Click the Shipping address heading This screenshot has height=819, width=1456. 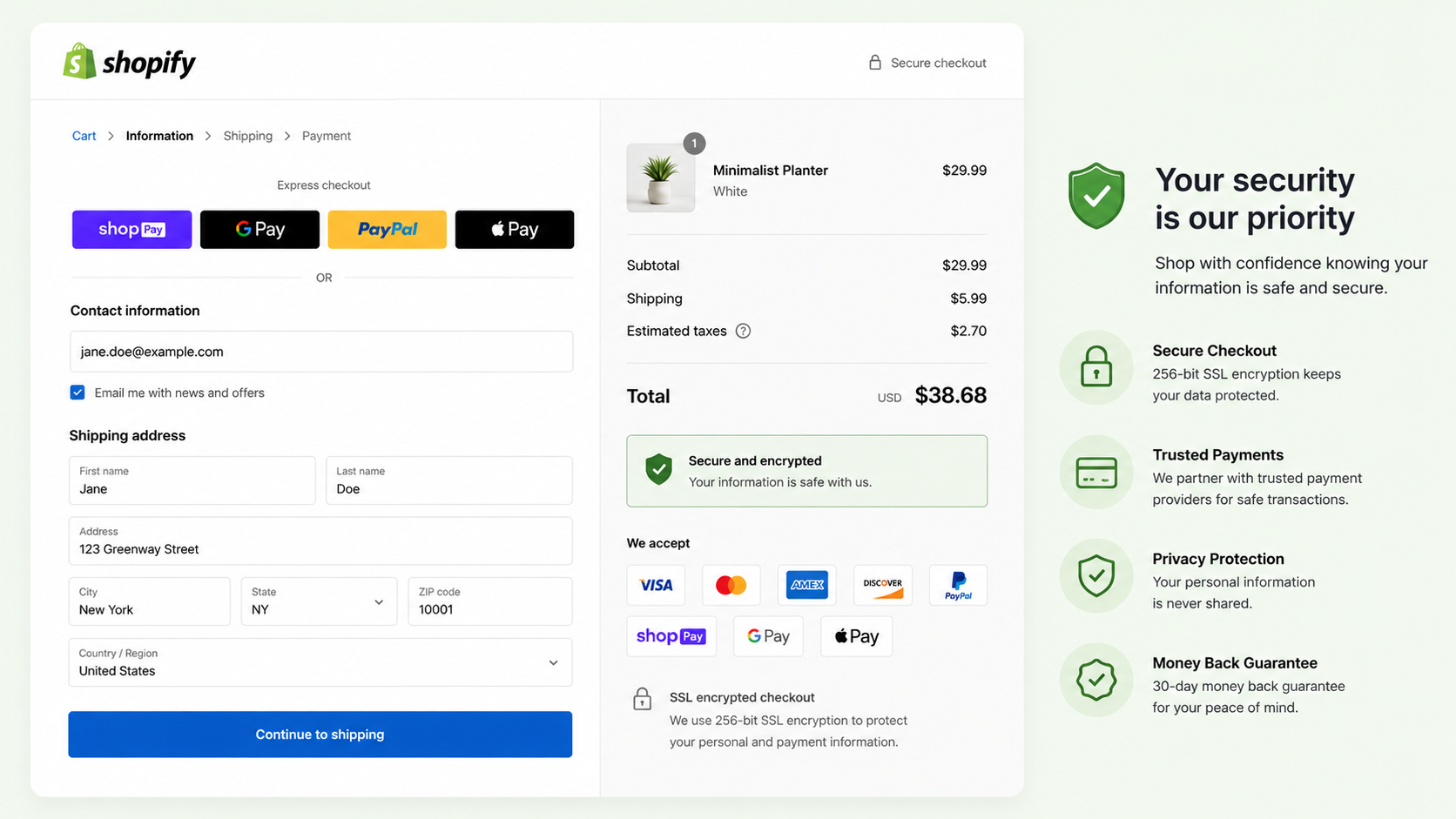[127, 435]
